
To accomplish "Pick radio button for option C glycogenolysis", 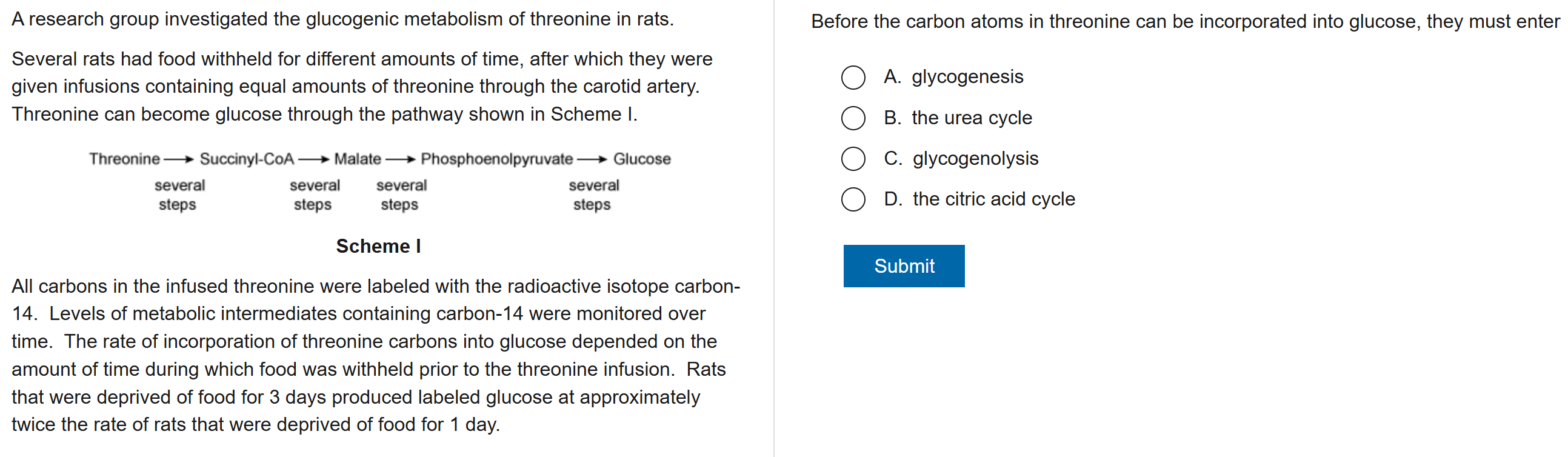I will (x=853, y=158).
